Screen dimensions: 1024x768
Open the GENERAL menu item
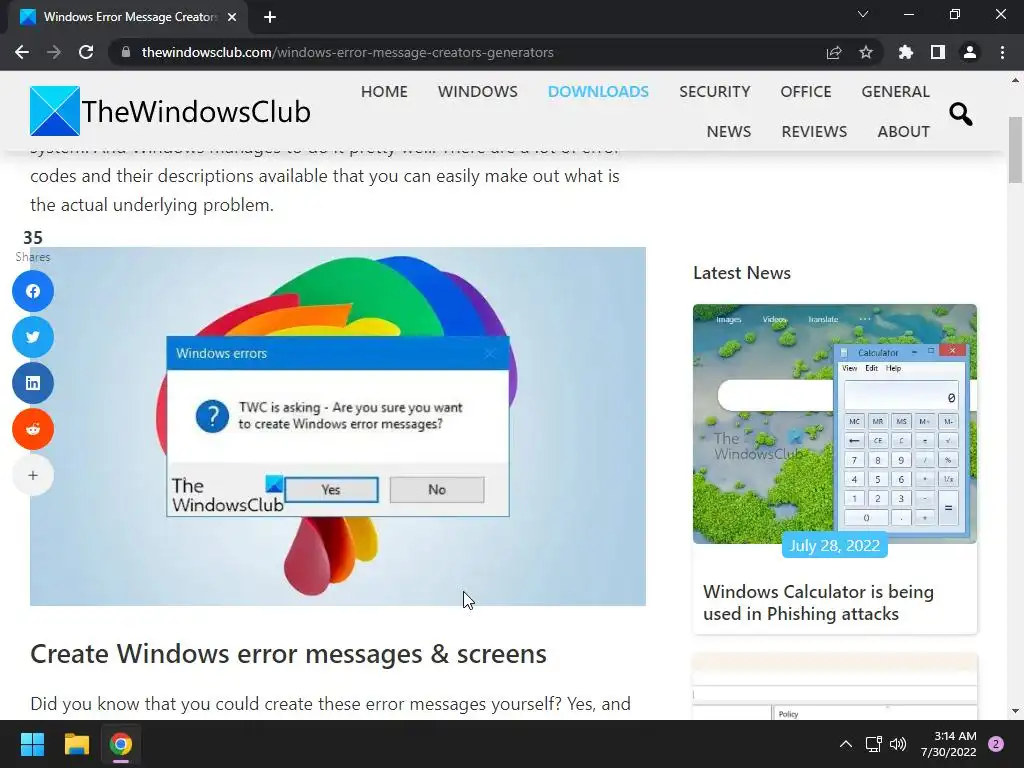(x=895, y=91)
